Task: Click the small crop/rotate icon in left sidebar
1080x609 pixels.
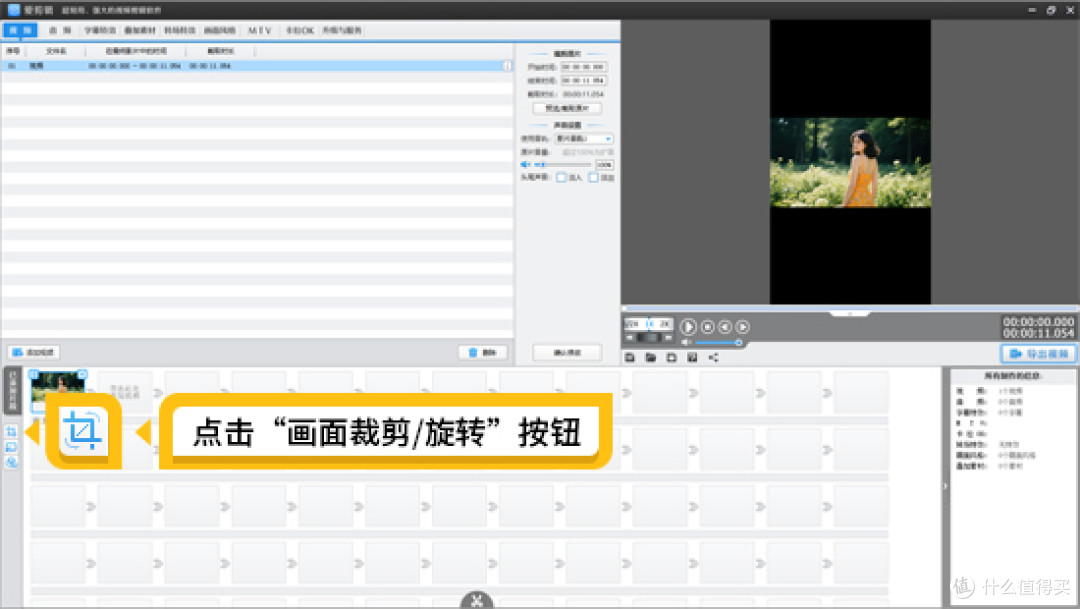Action: (x=11, y=432)
